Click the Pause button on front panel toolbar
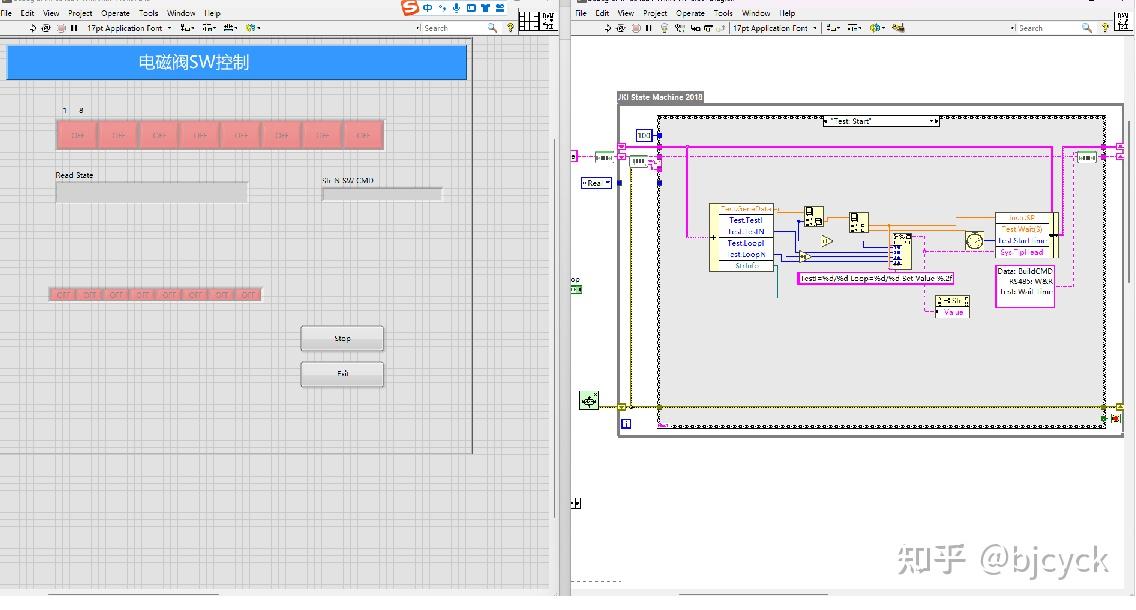 click(74, 28)
